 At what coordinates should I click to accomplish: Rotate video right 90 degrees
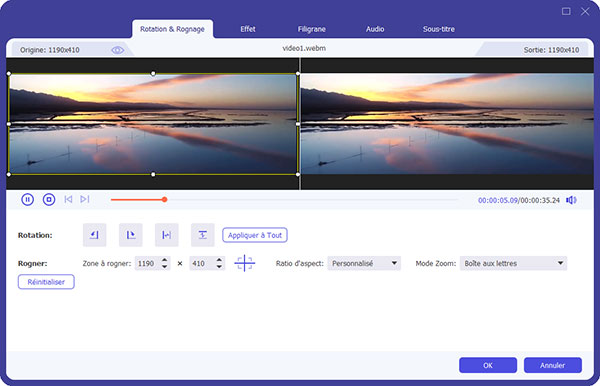point(130,235)
